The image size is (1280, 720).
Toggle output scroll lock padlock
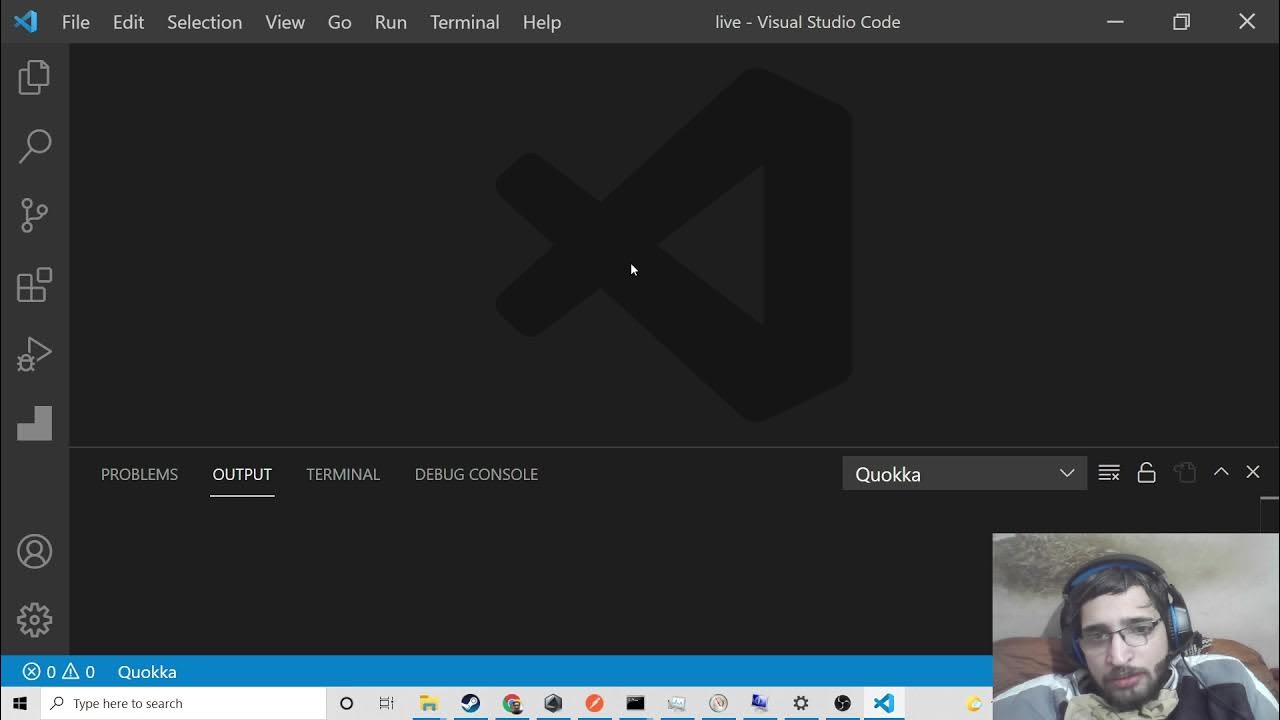point(1146,473)
